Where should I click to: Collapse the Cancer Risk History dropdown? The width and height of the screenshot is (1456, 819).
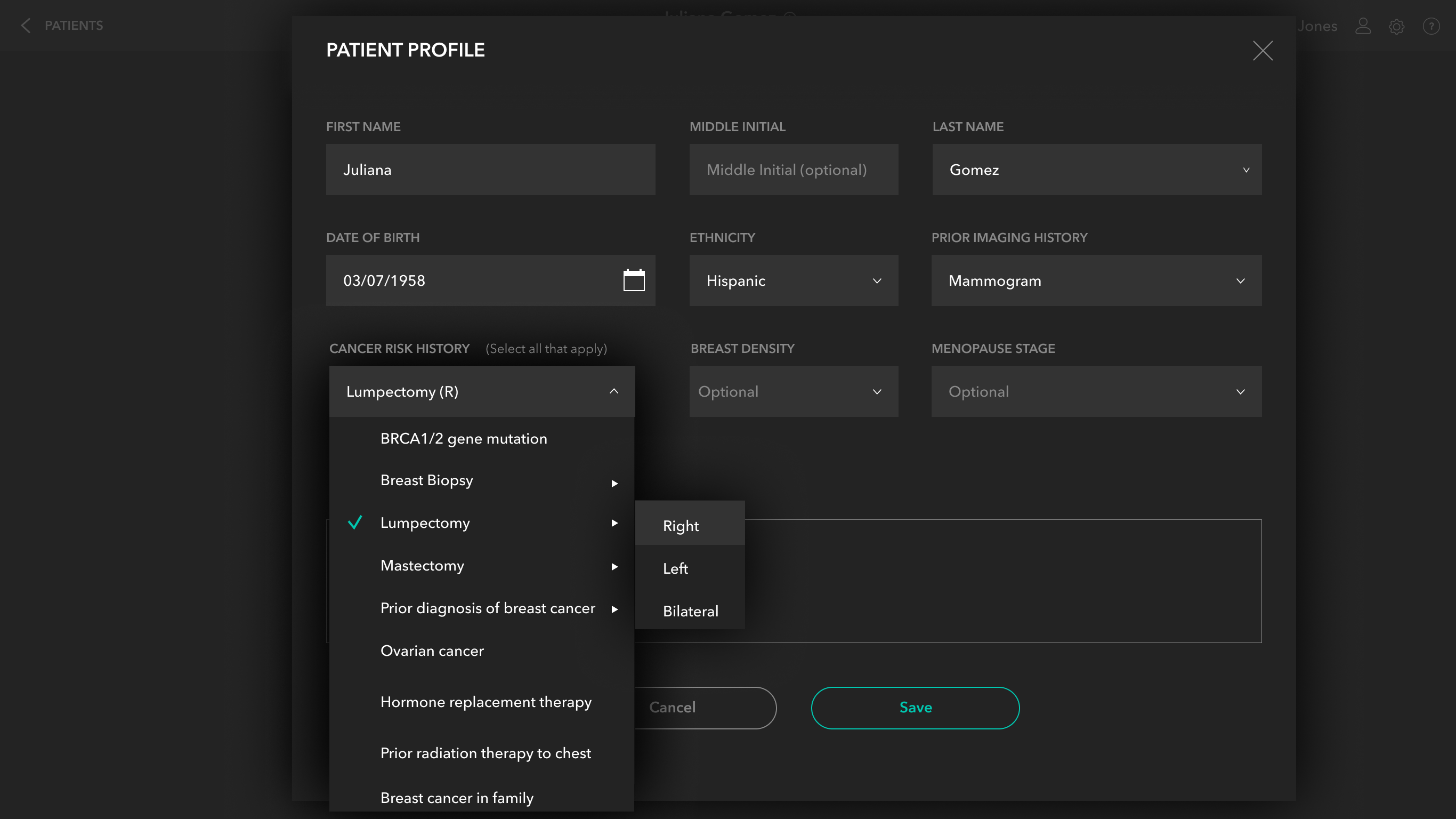click(x=614, y=391)
